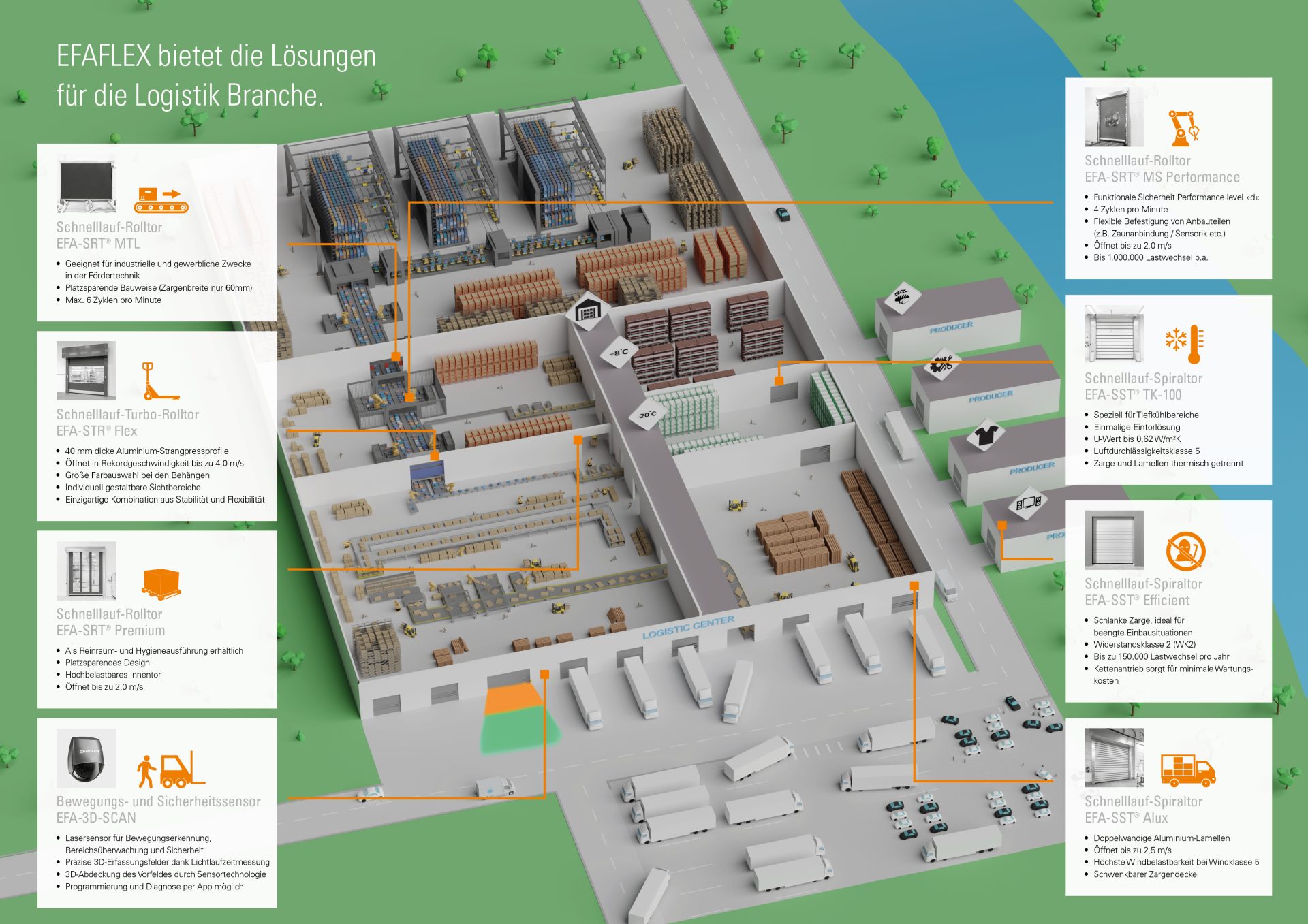Click the bullet 'Hochbelastbares Innentor'
Viewport: 1308px width, 924px height.
(113, 675)
